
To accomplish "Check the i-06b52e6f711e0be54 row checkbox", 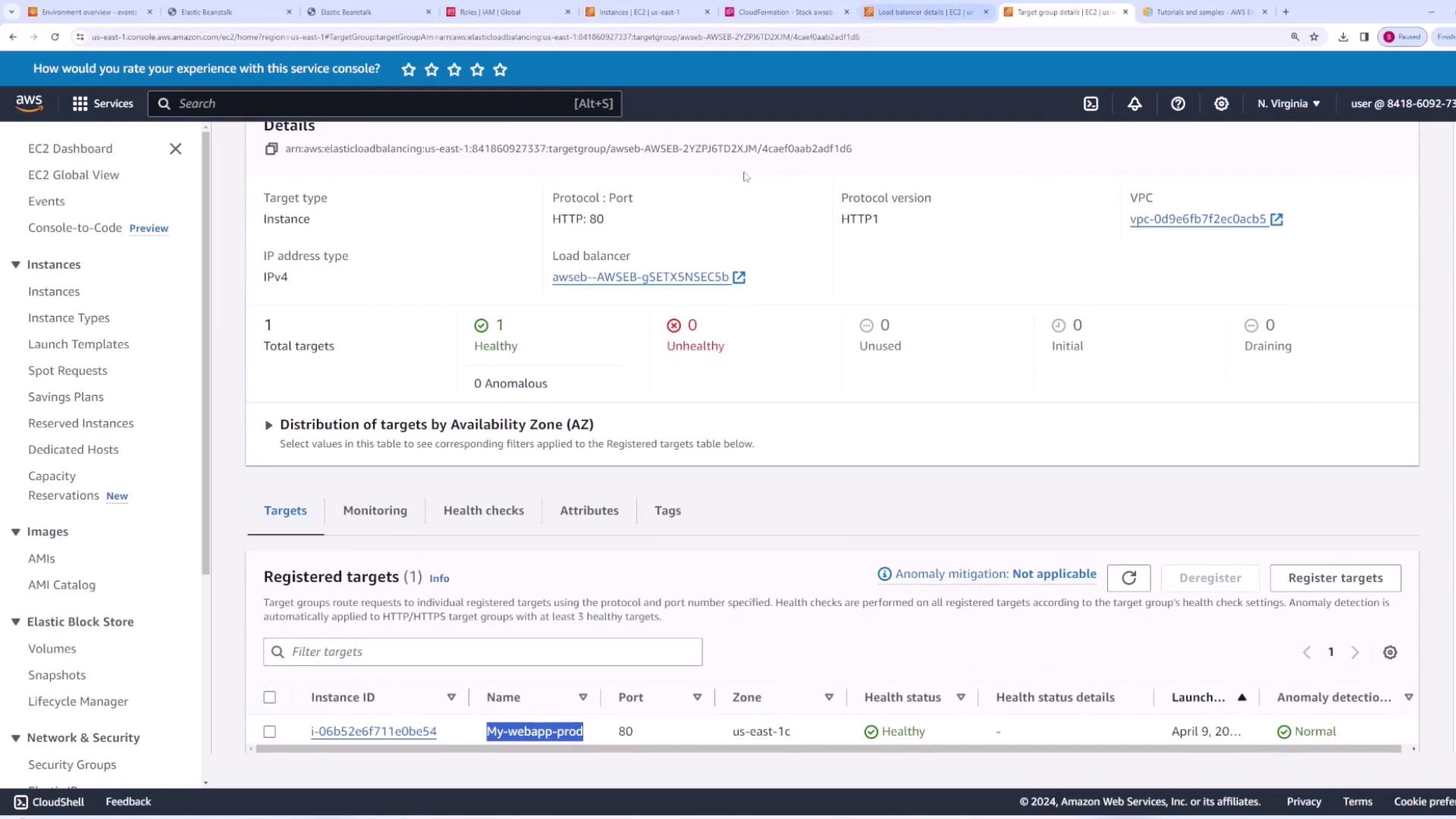I will click(x=269, y=732).
